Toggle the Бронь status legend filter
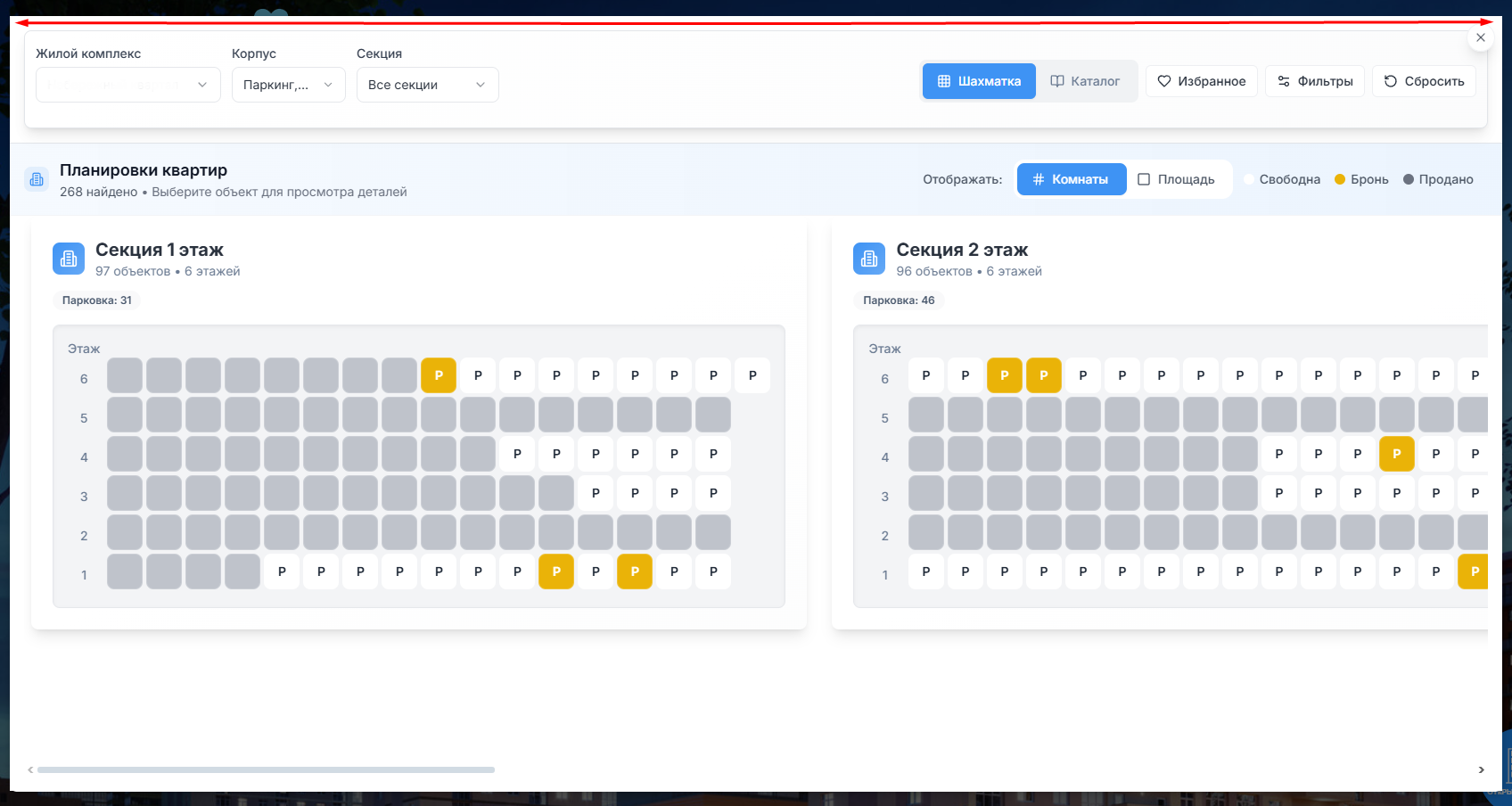Viewport: 1512px width, 806px height. click(1361, 179)
